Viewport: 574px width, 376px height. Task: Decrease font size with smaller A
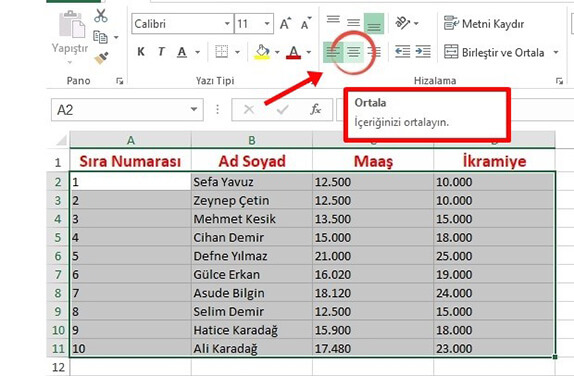306,24
